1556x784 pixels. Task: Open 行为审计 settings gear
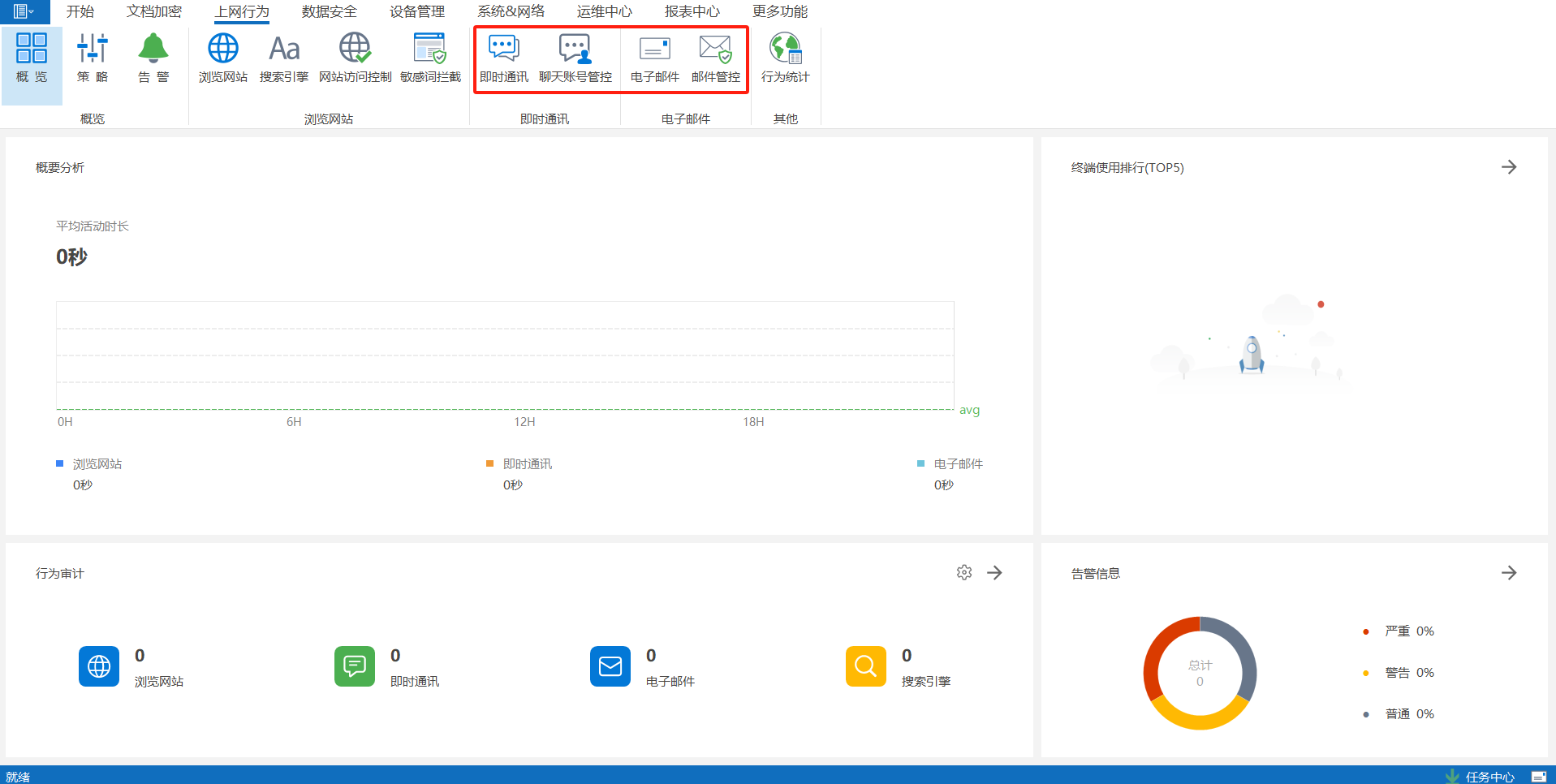coord(963,573)
